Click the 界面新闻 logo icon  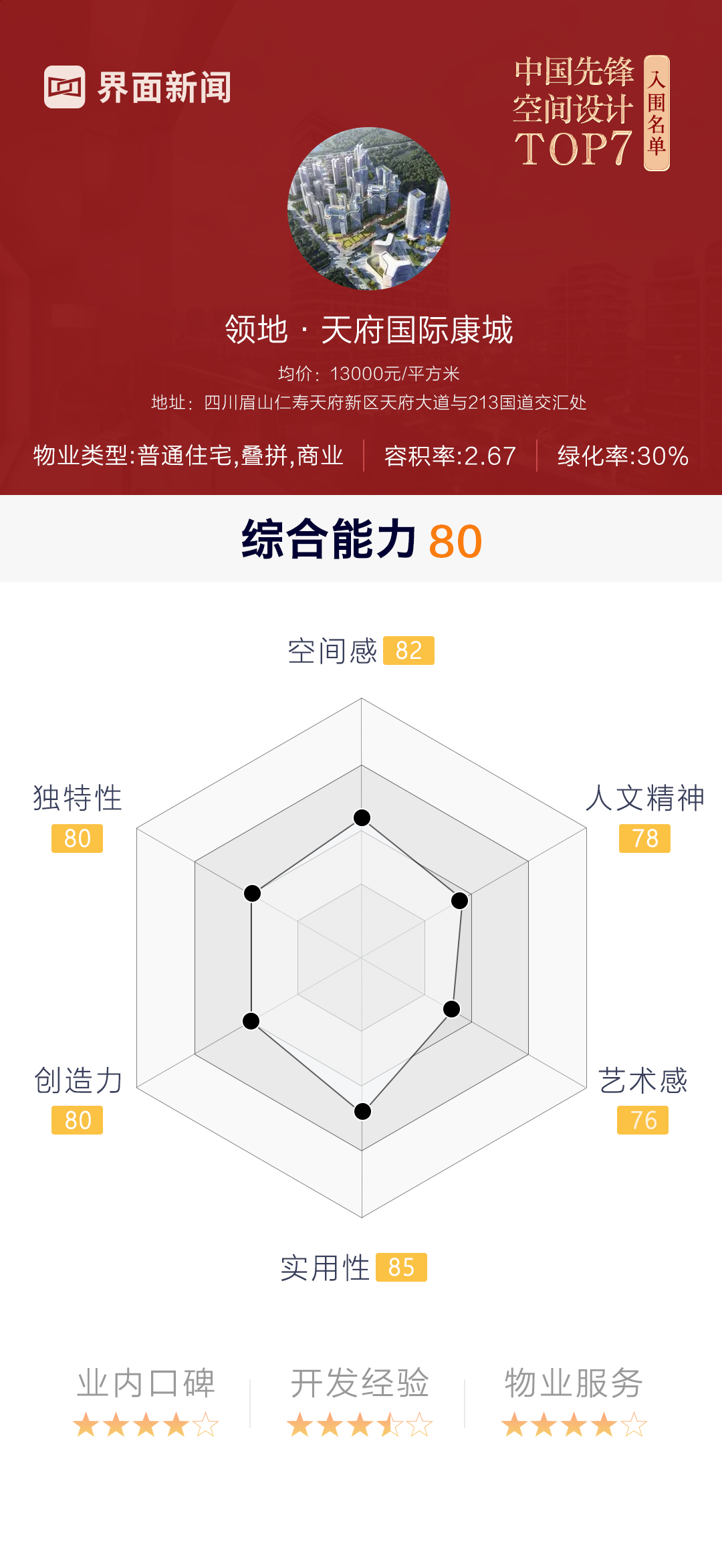pyautogui.click(x=65, y=87)
